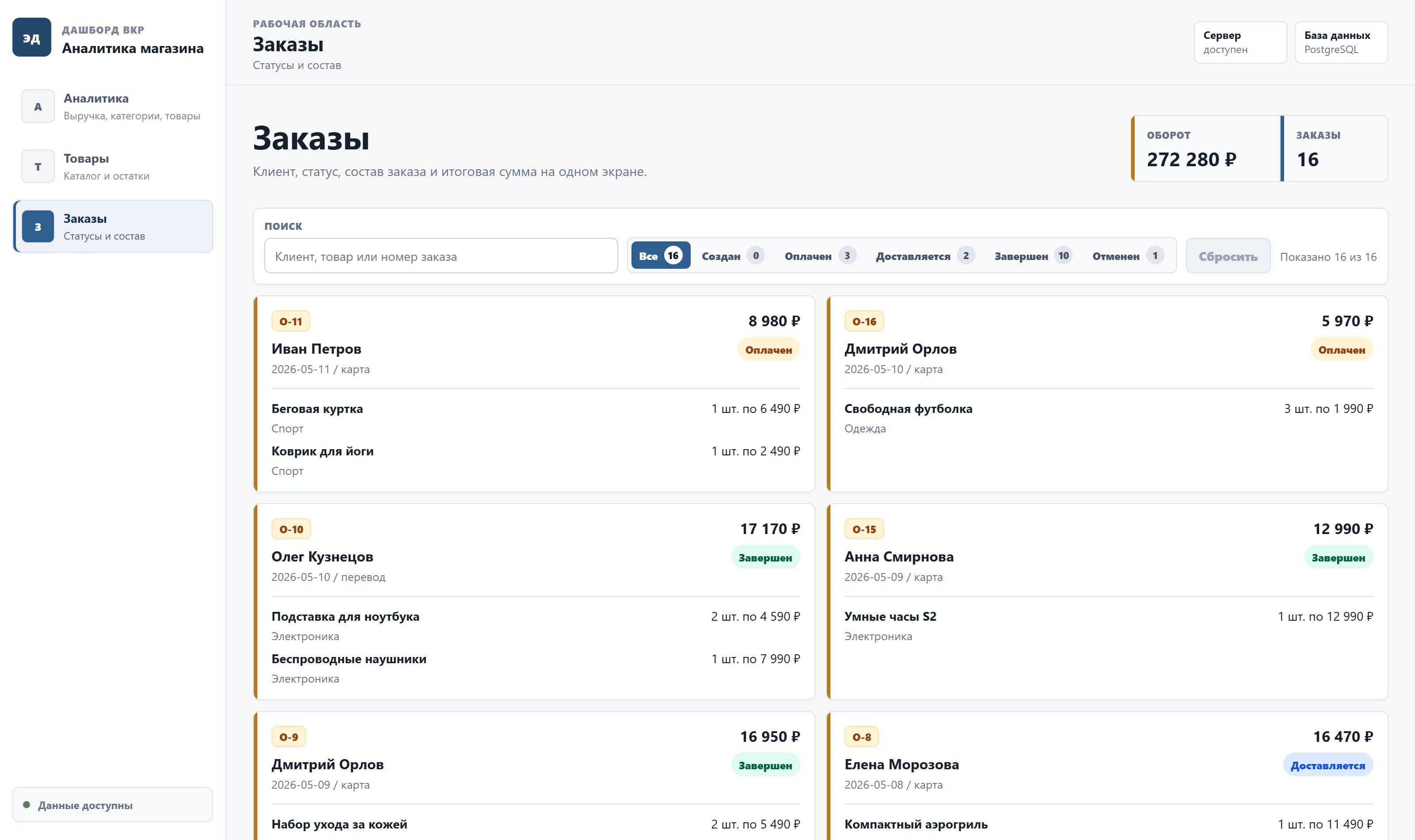Image resolution: width=1415 pixels, height=840 pixels.
Task: Filter orders by Создан status
Action: (733, 256)
